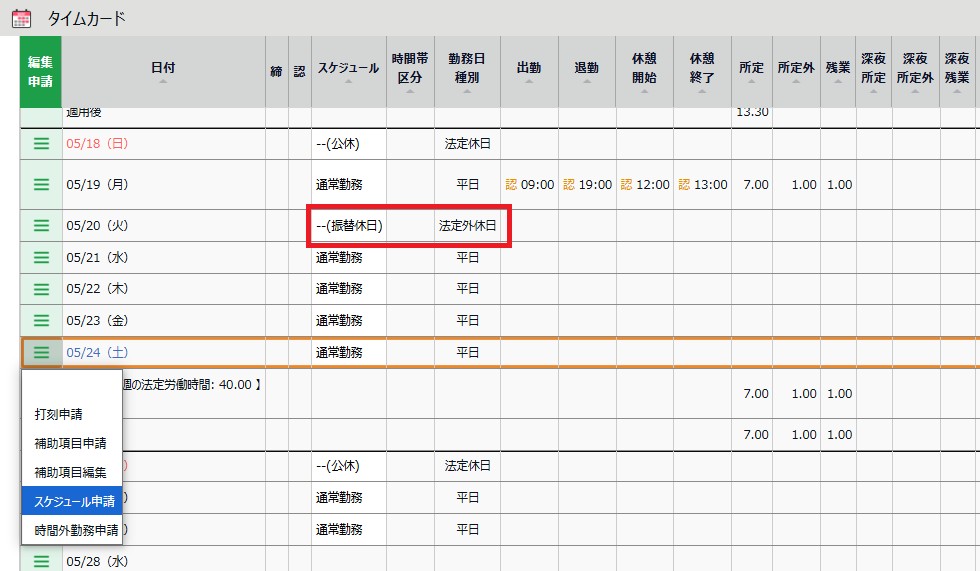Open the edit menu for 05/20 row
980x571 pixels.
[41, 226]
